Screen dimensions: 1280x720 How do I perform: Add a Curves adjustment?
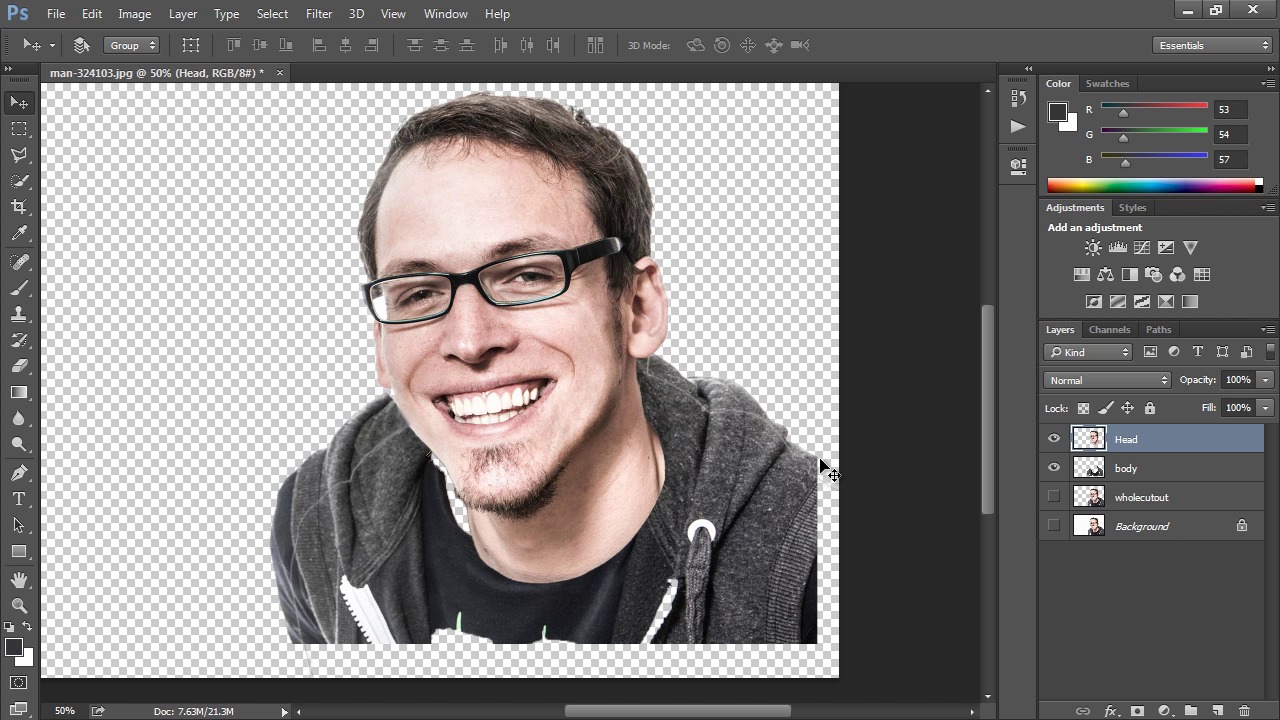tap(1142, 247)
